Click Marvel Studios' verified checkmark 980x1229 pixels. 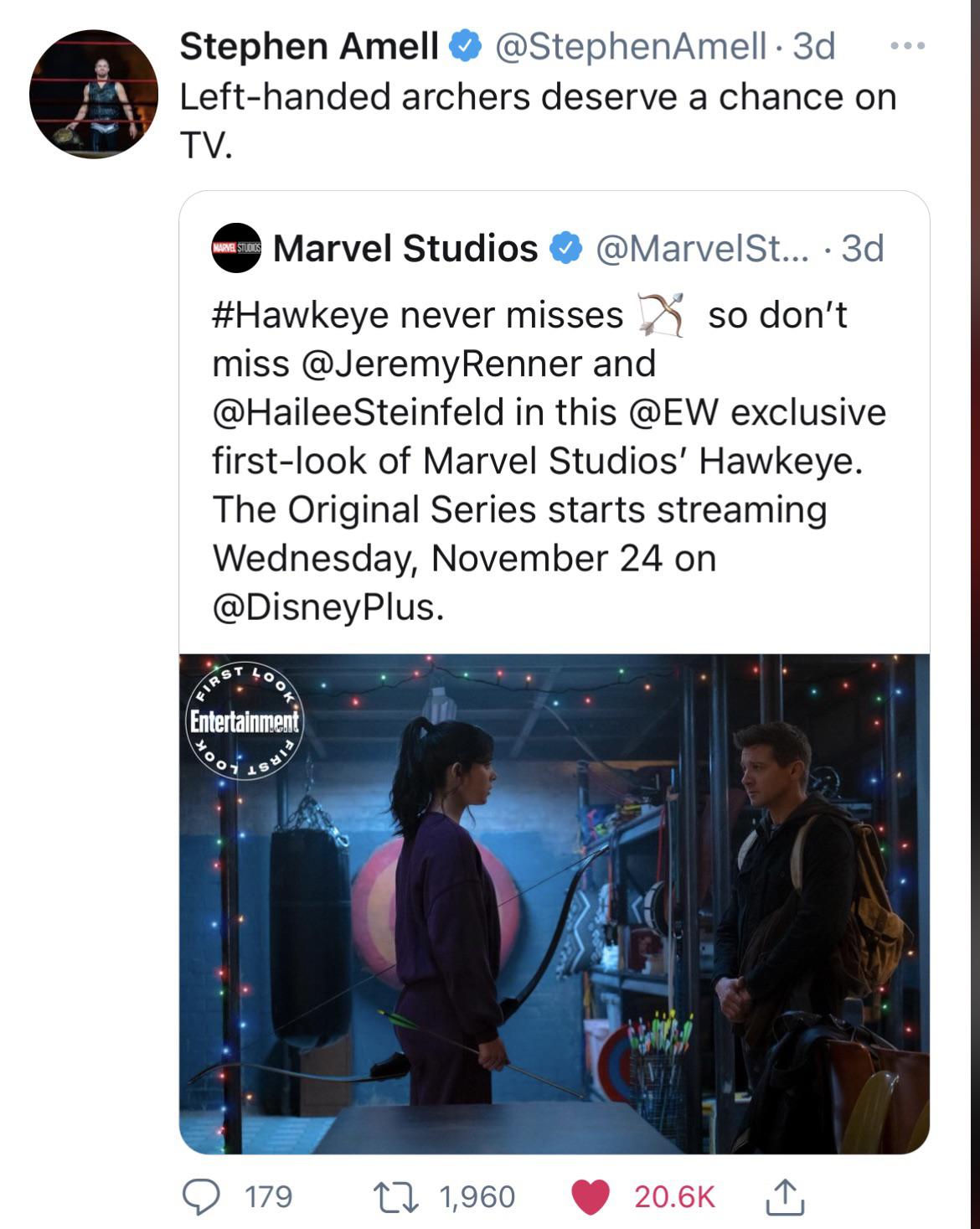[564, 249]
